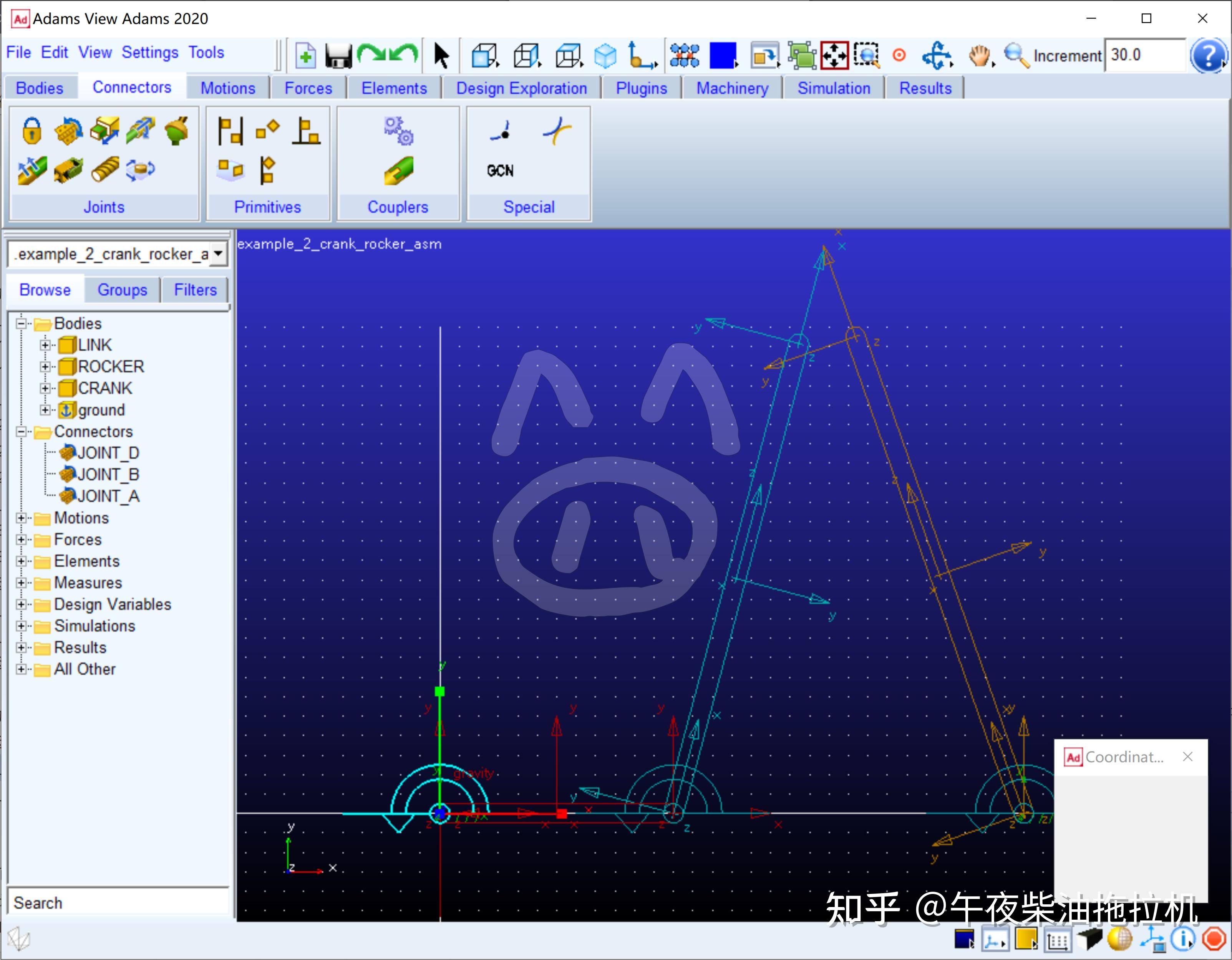Open the model name dropdown arrow
The height and width of the screenshot is (960, 1232).
coord(218,254)
